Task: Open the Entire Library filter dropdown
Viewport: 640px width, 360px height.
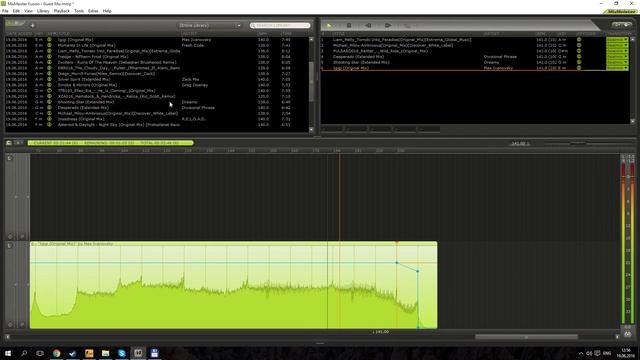Action: (x=210, y=25)
